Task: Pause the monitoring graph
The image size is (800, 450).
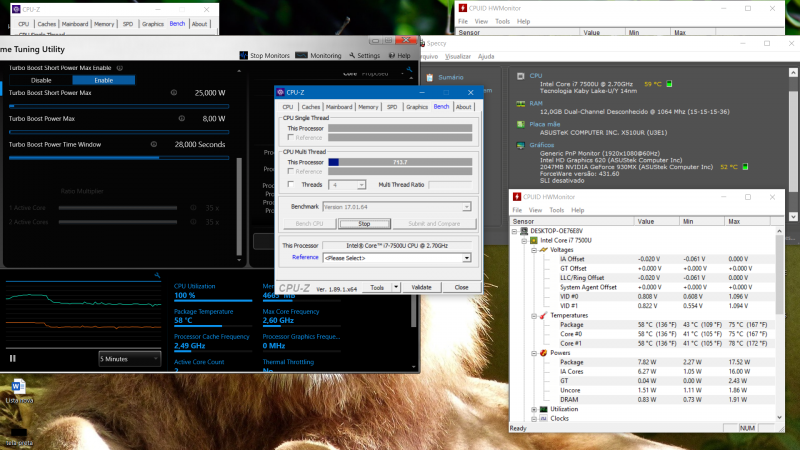Action: coord(13,358)
